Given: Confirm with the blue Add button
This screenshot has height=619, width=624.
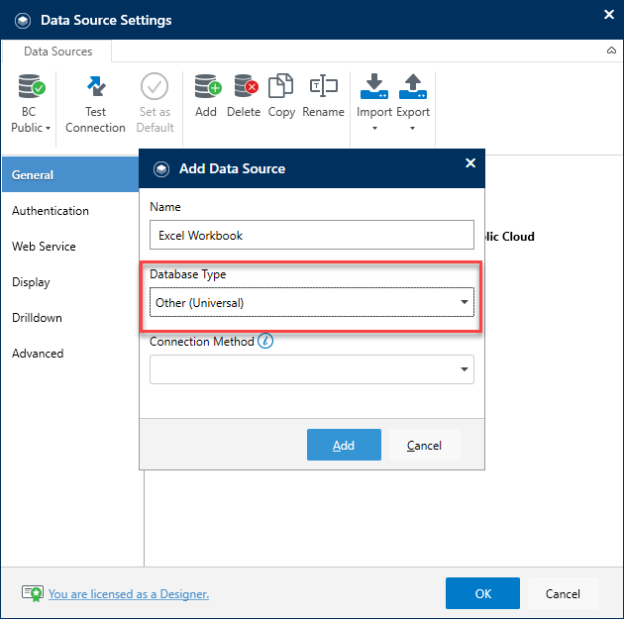Looking at the screenshot, I should click(344, 445).
